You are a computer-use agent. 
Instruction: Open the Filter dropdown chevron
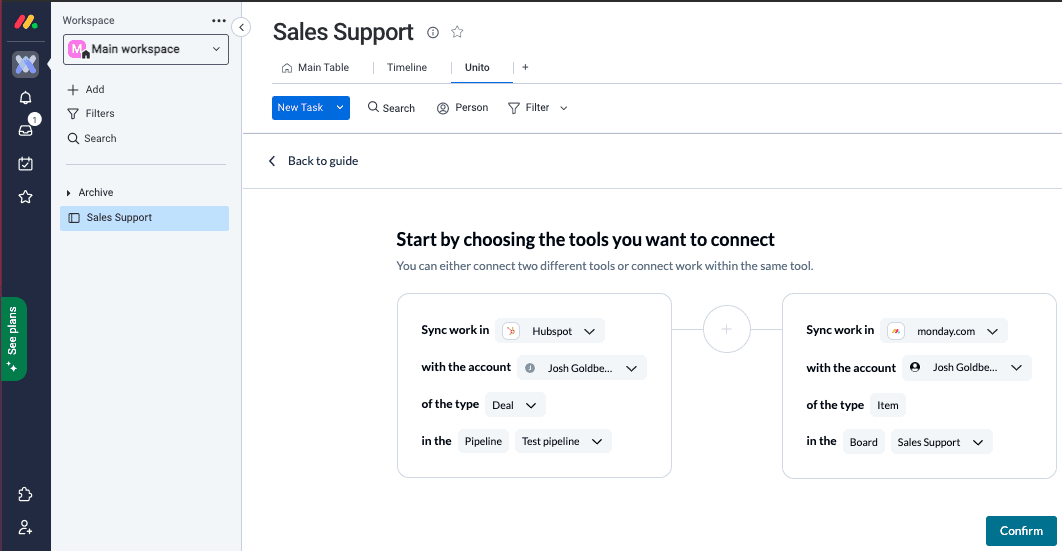coord(564,108)
